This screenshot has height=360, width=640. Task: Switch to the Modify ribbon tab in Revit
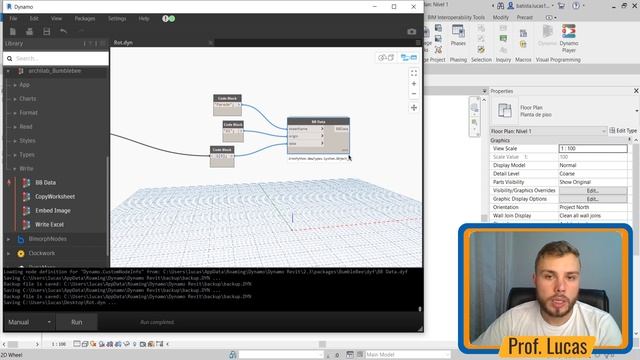point(500,18)
